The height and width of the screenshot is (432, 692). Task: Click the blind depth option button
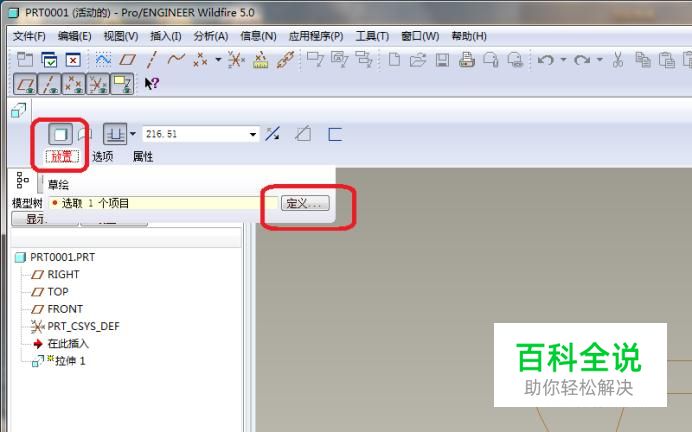point(115,134)
